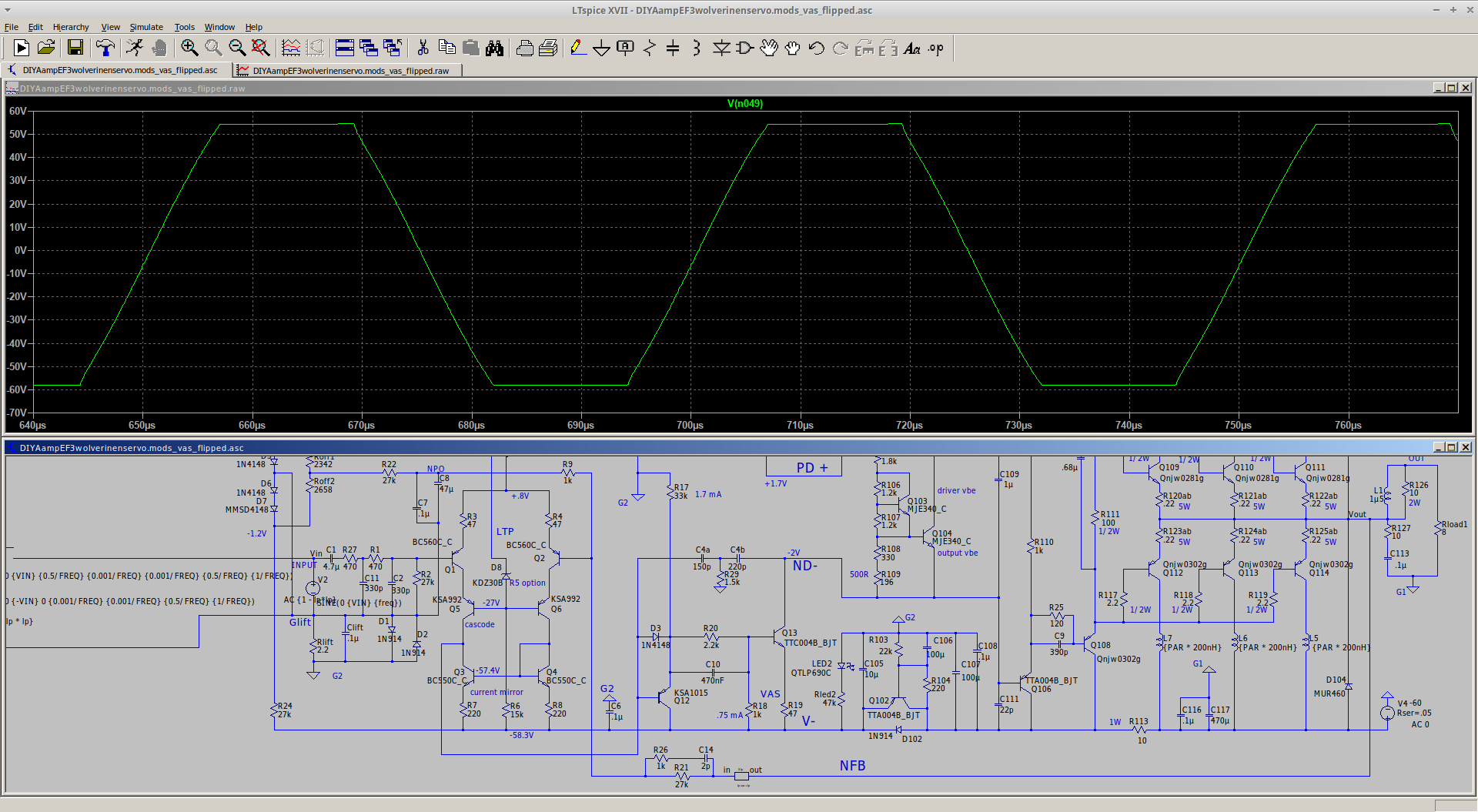The width and height of the screenshot is (1478, 812).
Task: Open the View menu
Action: [111, 27]
